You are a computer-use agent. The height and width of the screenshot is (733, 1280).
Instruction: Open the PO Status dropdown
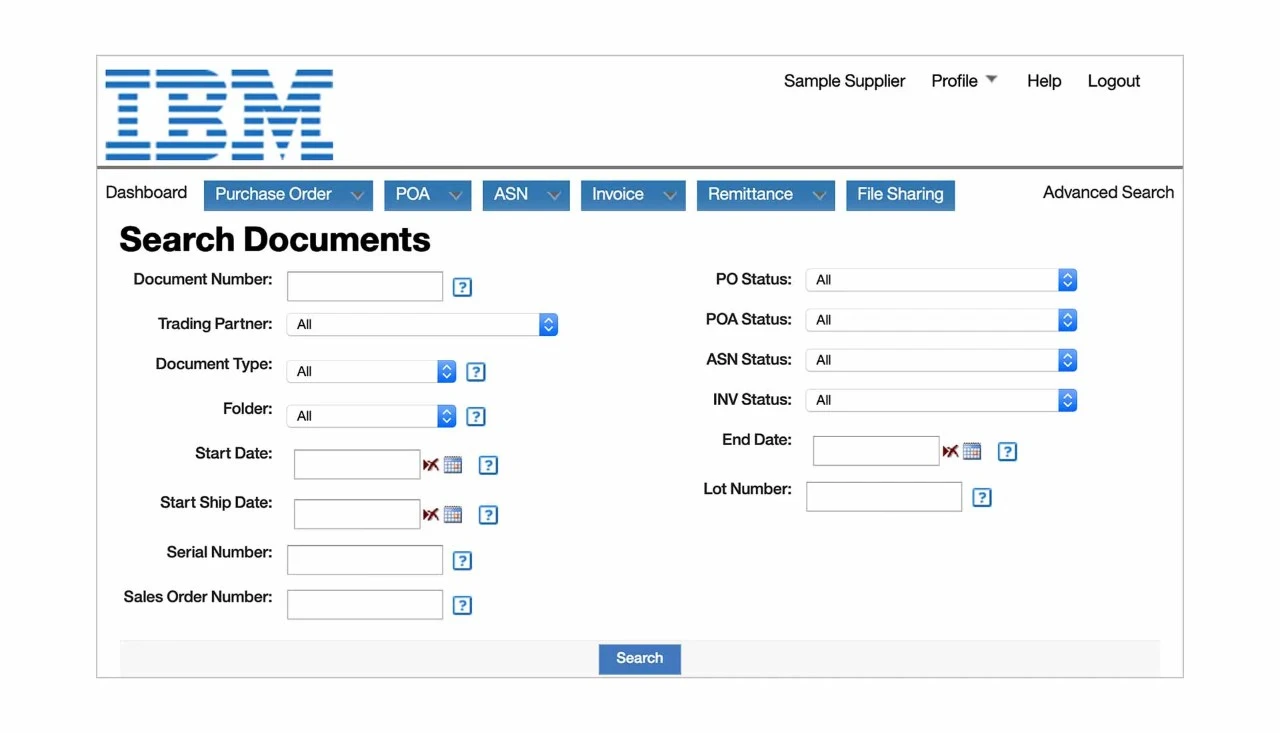click(x=941, y=280)
